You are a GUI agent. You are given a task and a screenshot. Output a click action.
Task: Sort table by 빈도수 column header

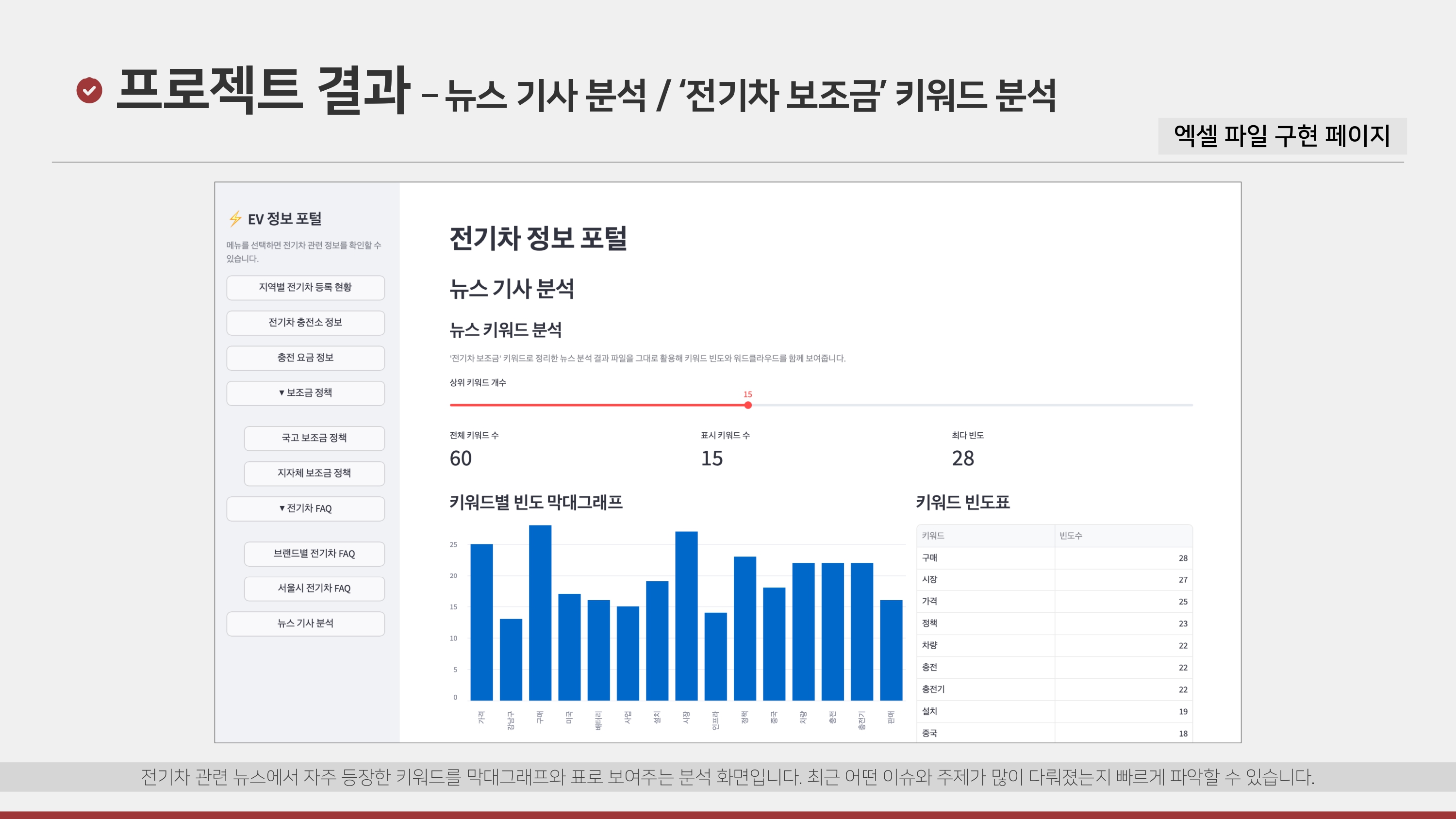[1071, 536]
